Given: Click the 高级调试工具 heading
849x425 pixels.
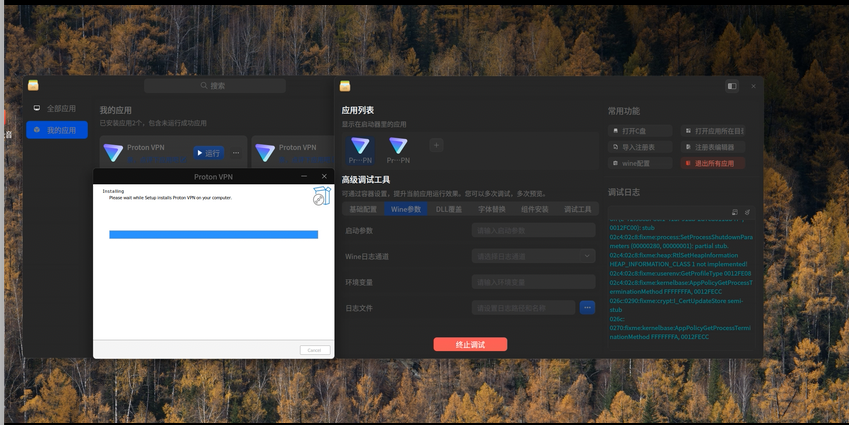Looking at the screenshot, I should point(366,180).
